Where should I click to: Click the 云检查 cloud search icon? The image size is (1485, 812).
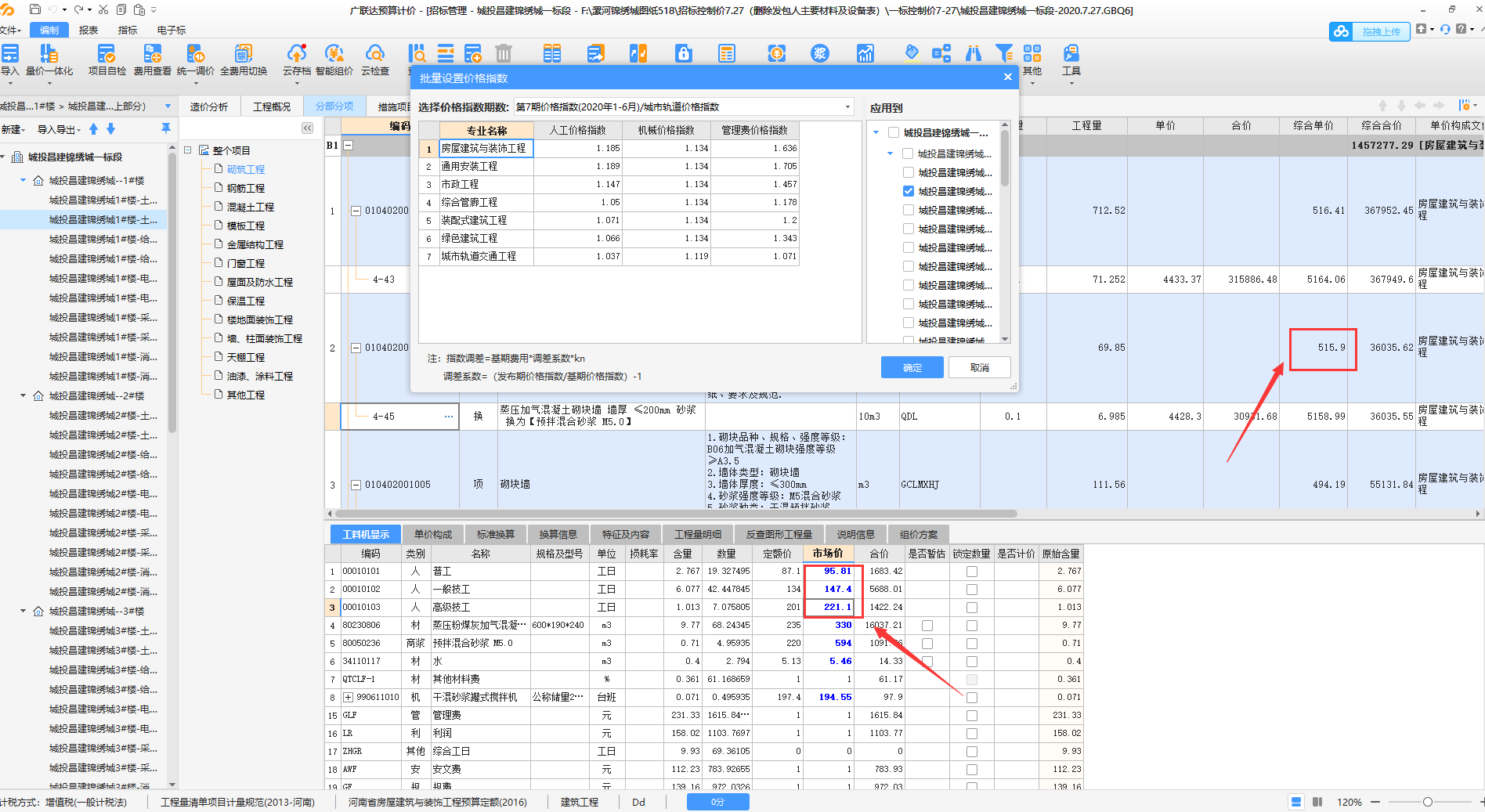pyautogui.click(x=375, y=60)
